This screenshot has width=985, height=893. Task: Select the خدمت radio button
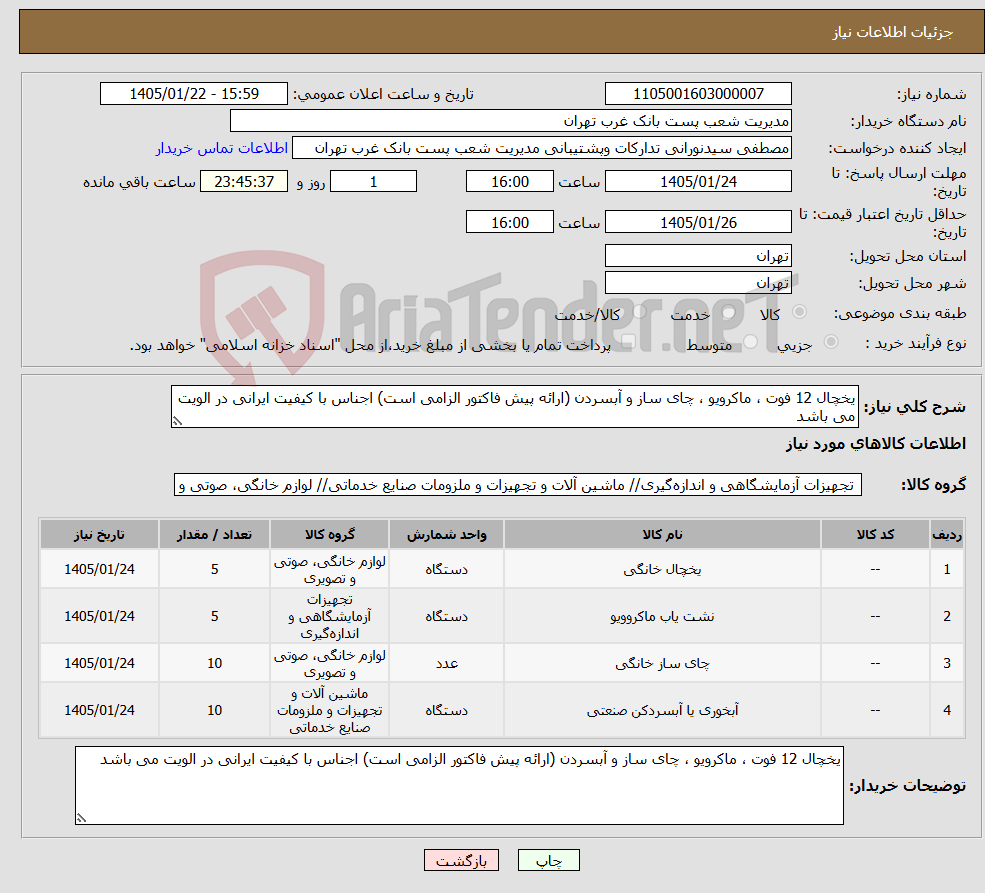(728, 311)
